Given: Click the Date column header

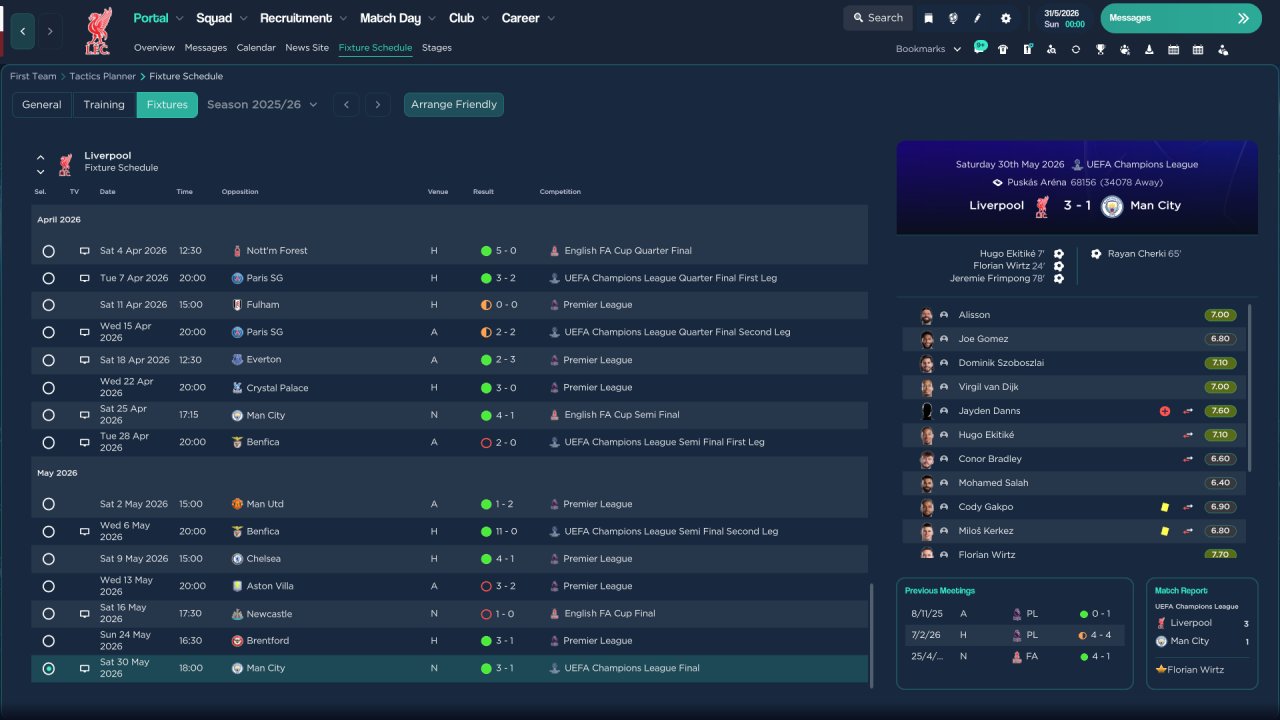Looking at the screenshot, I should point(107,192).
